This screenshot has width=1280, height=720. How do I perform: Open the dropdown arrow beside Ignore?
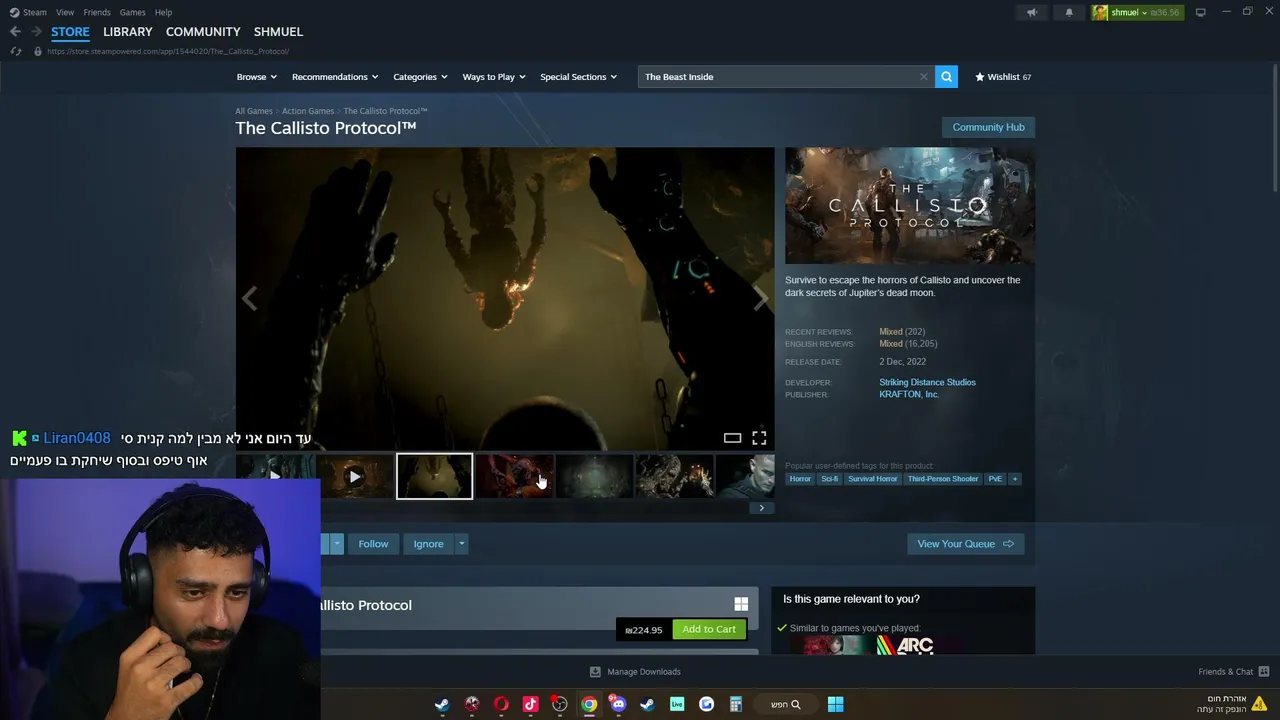click(461, 544)
